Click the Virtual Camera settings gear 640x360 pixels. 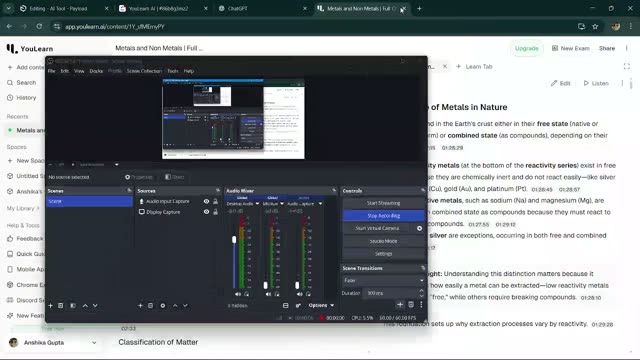[x=419, y=228]
